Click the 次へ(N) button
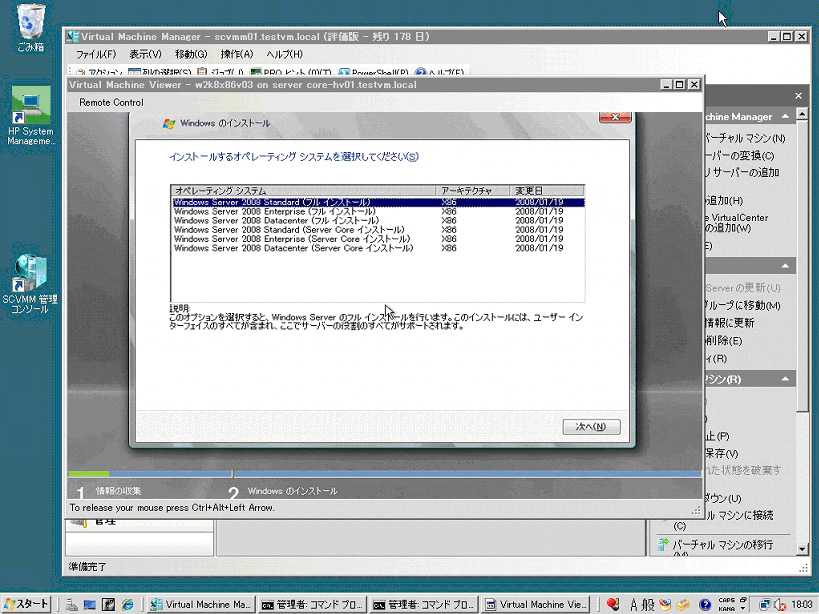819x614 pixels. click(591, 427)
